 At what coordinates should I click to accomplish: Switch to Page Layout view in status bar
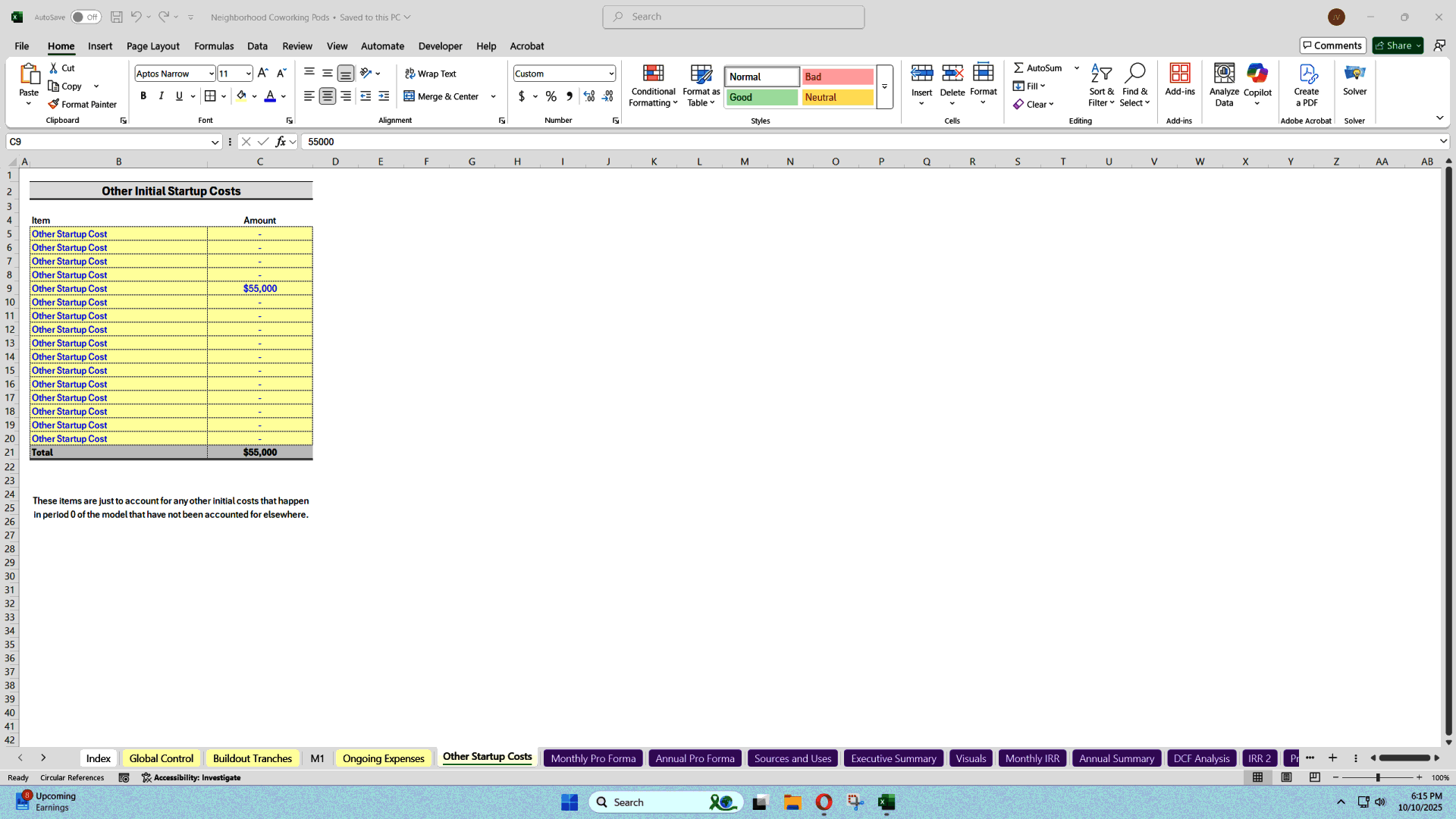click(x=1286, y=777)
